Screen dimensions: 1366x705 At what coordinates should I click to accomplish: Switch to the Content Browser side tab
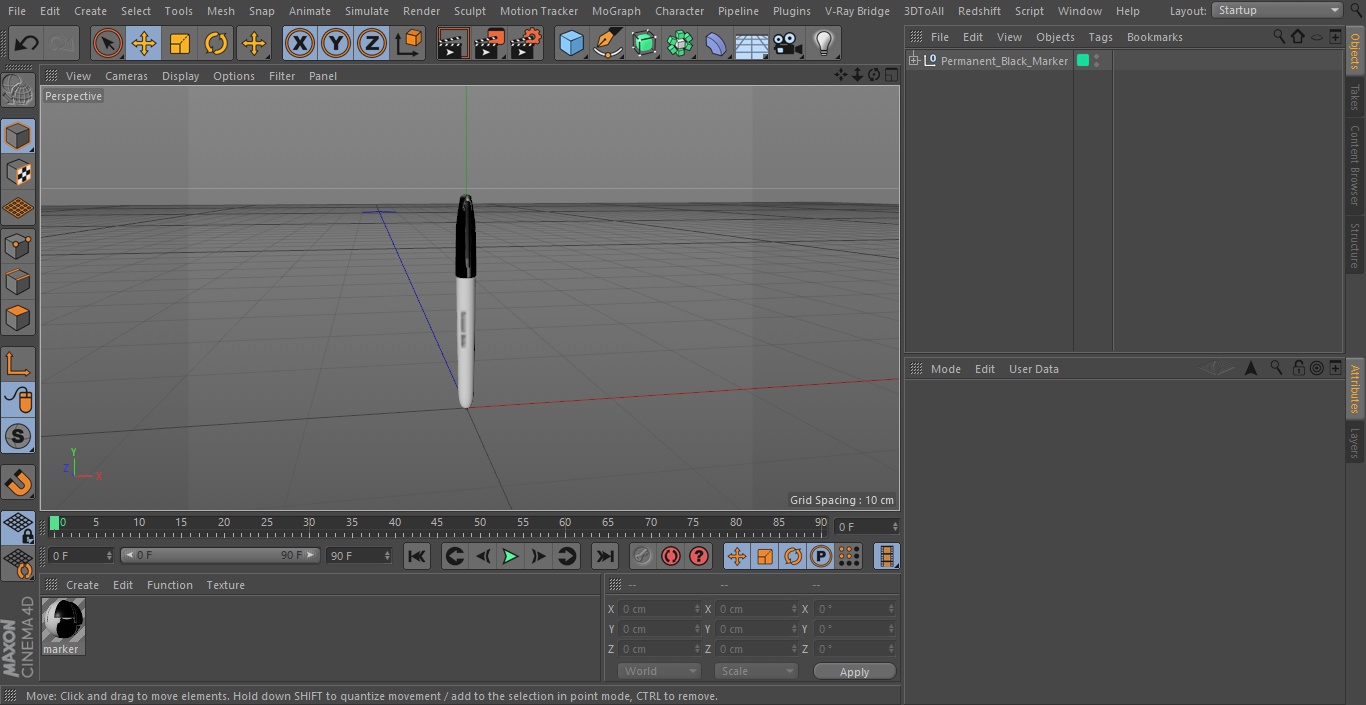tap(1355, 165)
